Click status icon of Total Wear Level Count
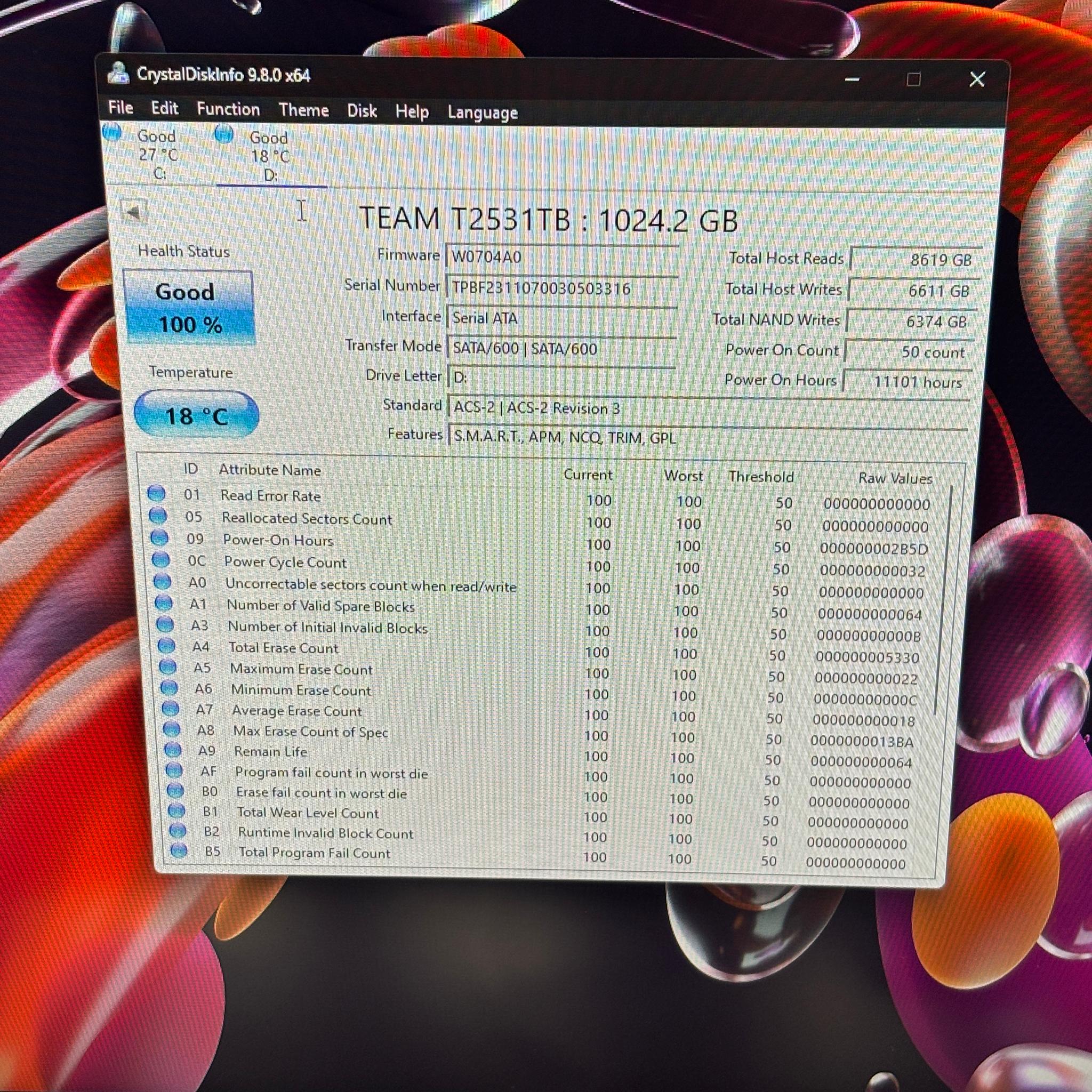Viewport: 1092px width, 1092px height. pyautogui.click(x=177, y=810)
